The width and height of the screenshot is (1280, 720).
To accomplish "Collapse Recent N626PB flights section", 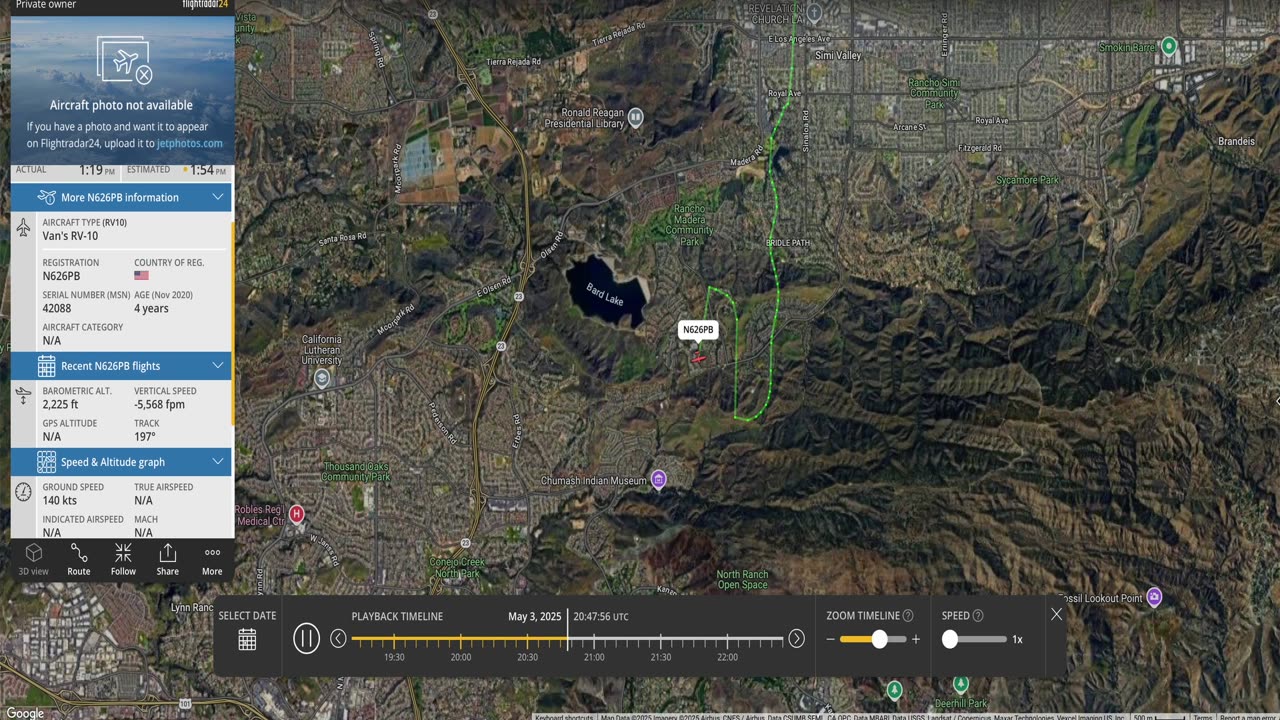I will pos(121,365).
